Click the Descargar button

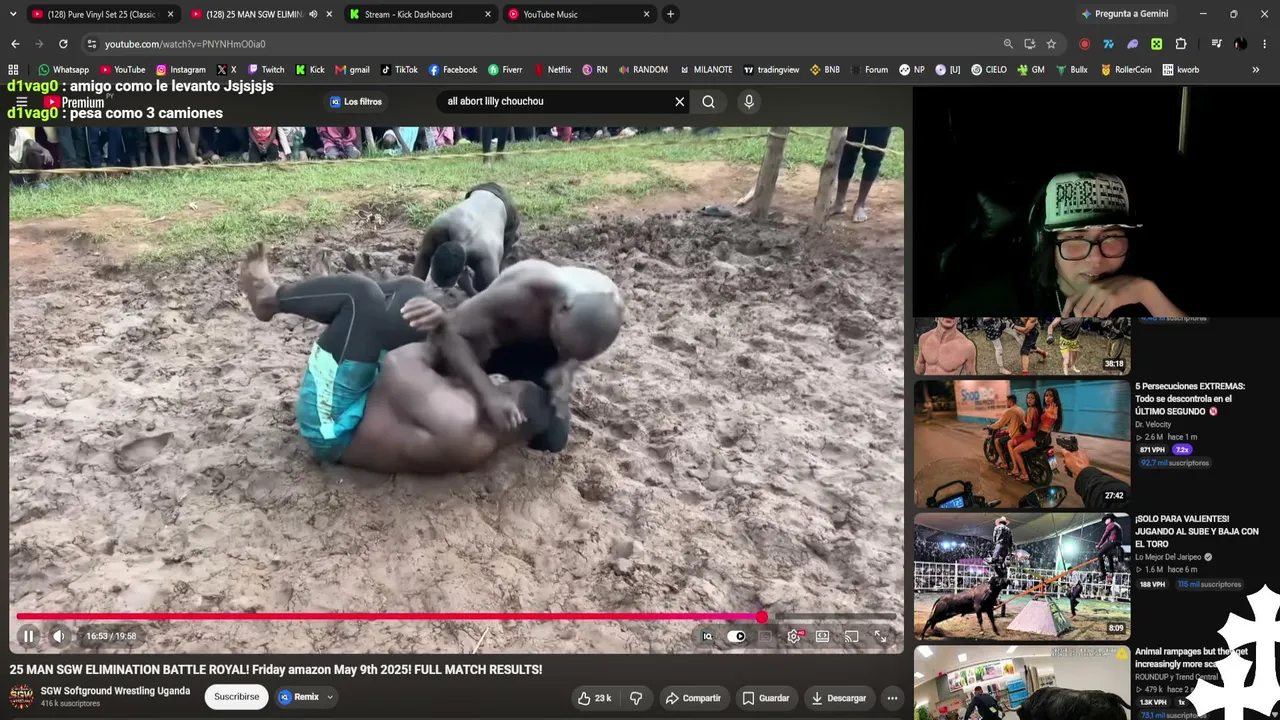(x=838, y=698)
